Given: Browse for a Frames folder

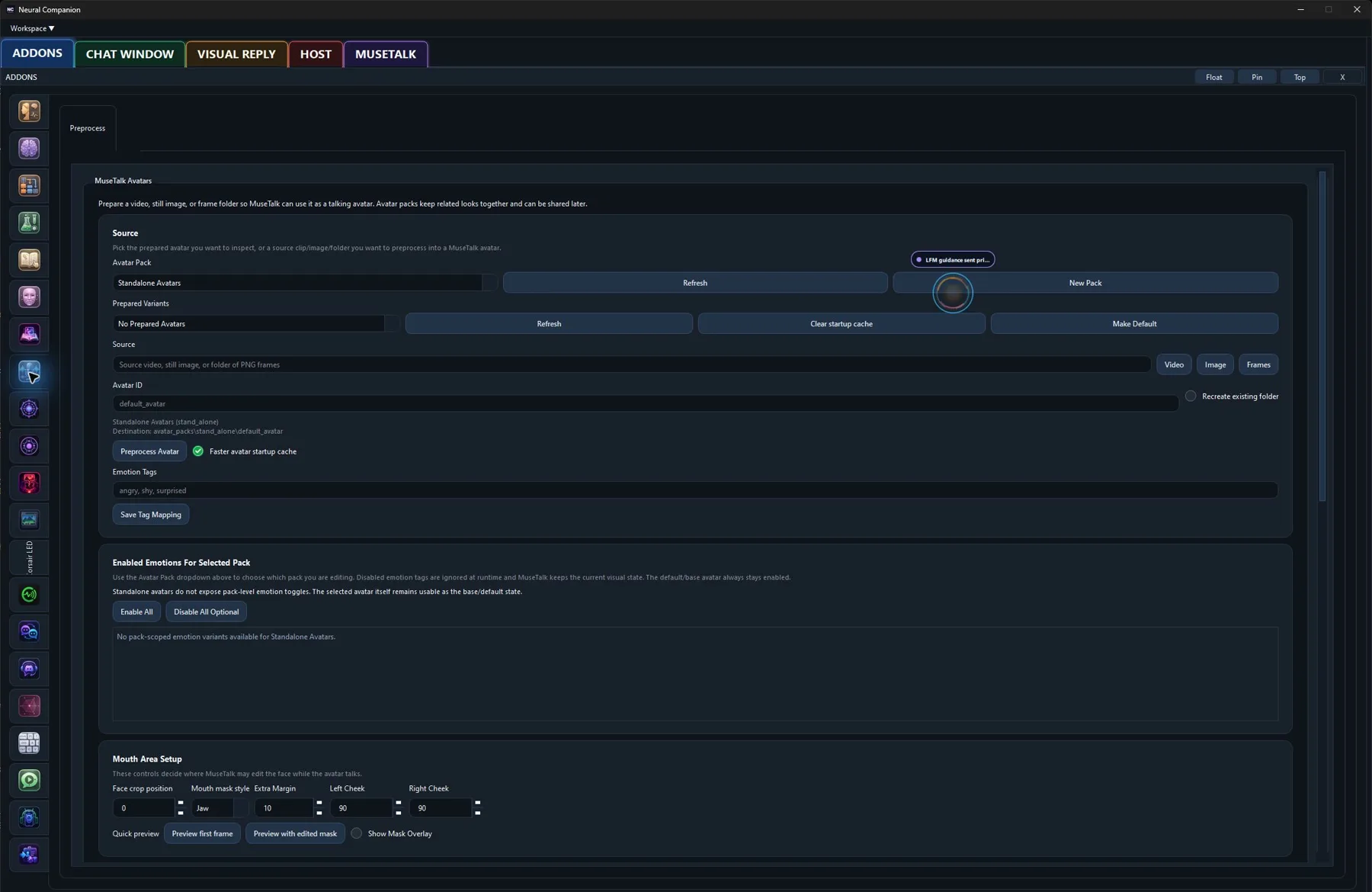Looking at the screenshot, I should (1258, 364).
